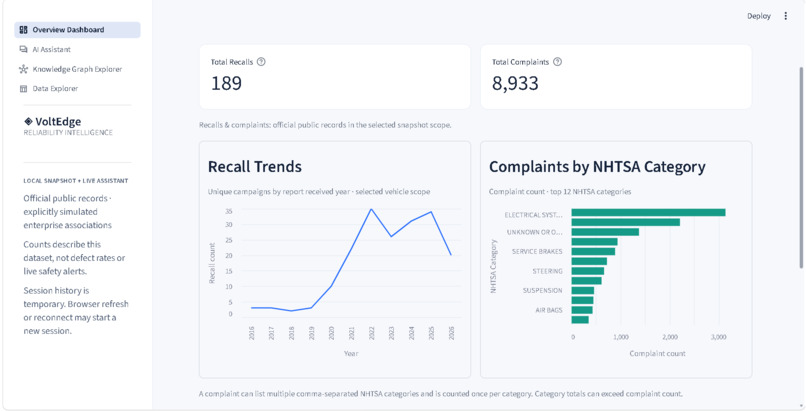Click the Complaints by NHTSA Category heading
Viewport: 806px width, 411px height.
click(x=597, y=166)
